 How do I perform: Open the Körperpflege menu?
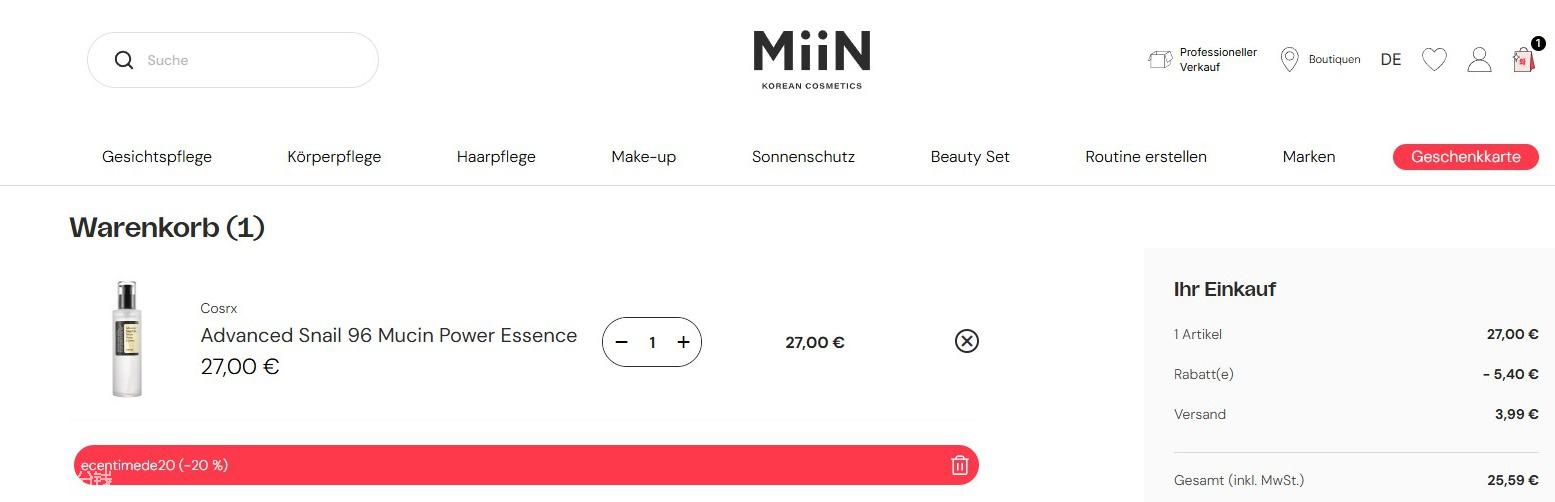(334, 157)
